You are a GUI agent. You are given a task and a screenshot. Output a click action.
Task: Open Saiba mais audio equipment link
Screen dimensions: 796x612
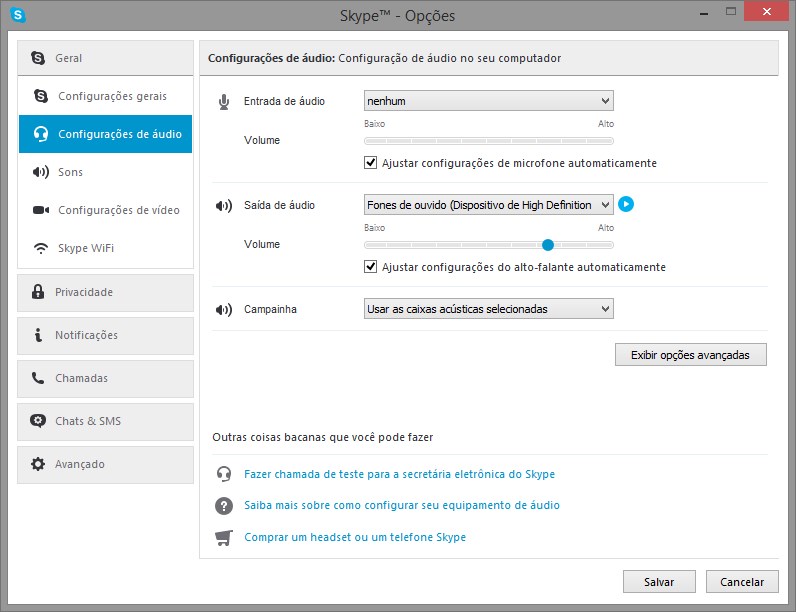click(x=402, y=505)
